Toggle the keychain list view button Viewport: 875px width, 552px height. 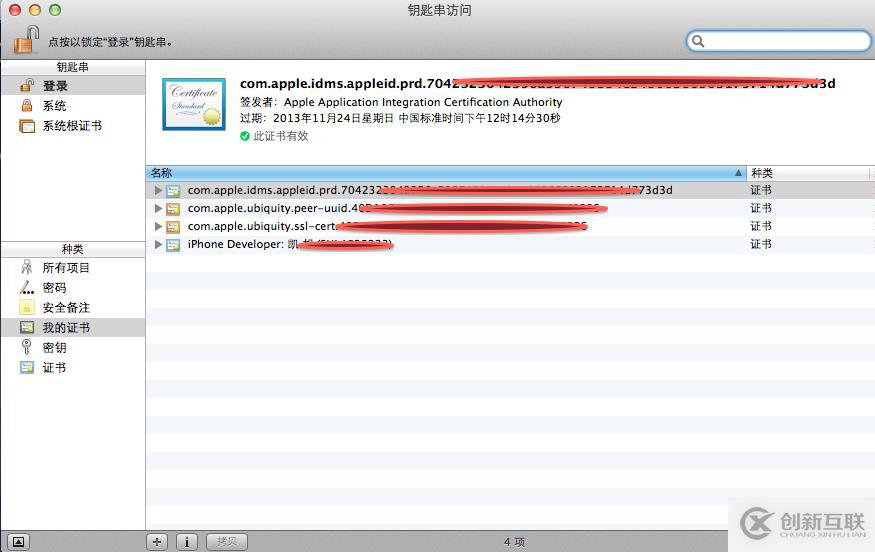(x=18, y=541)
